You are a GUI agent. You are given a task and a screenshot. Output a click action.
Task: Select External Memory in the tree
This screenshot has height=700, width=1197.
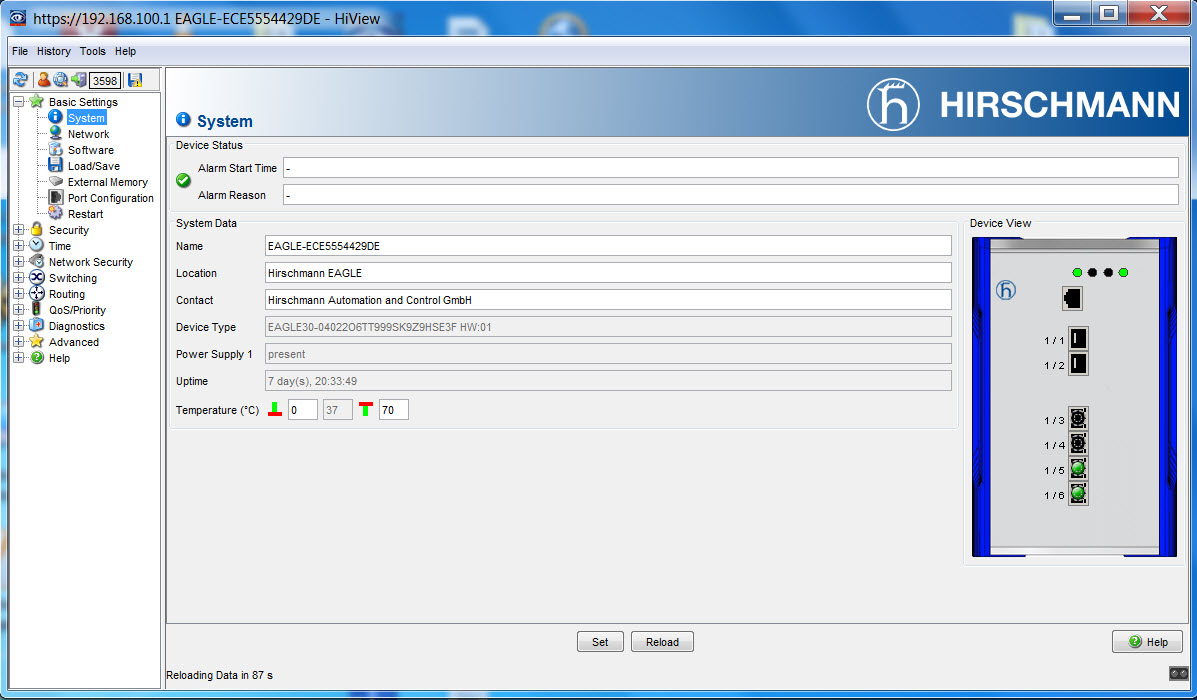point(108,181)
